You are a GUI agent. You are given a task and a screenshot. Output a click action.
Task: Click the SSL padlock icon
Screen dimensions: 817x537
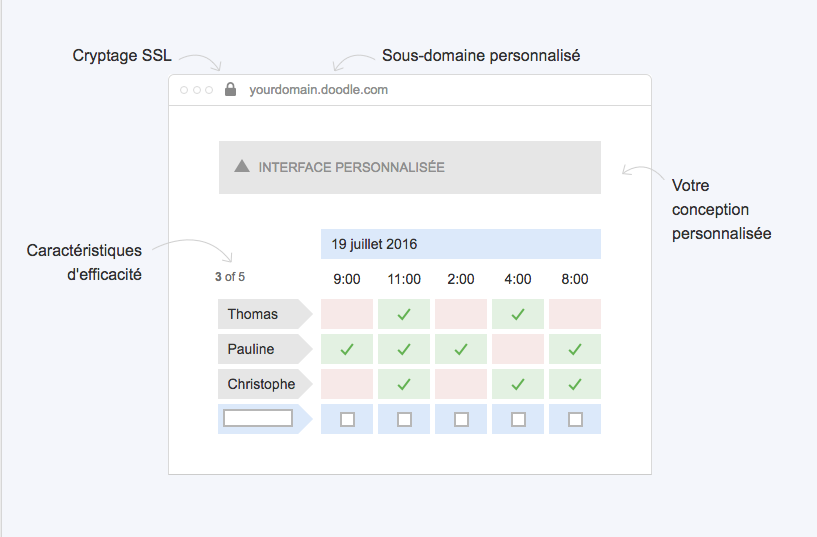(x=230, y=90)
